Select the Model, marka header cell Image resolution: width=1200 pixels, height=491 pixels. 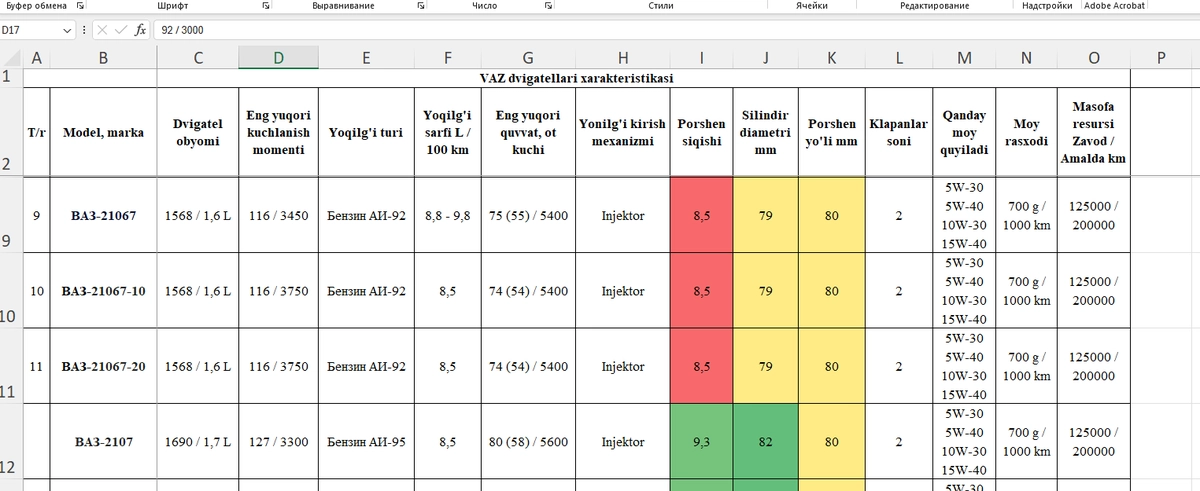click(103, 132)
